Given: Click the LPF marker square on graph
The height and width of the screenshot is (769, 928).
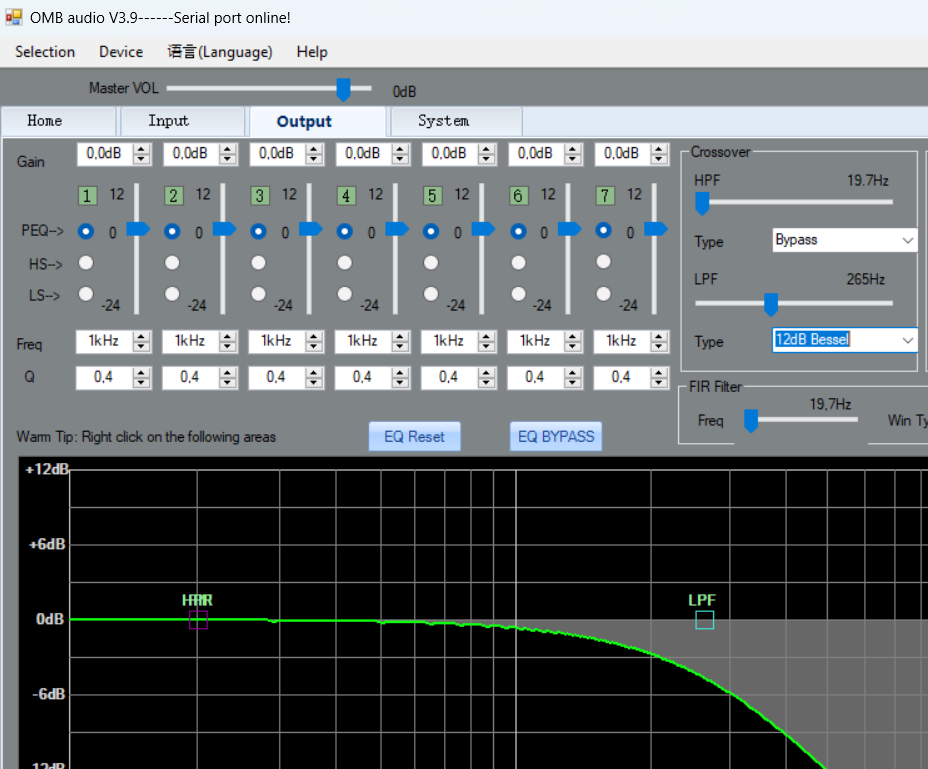Looking at the screenshot, I should [704, 620].
